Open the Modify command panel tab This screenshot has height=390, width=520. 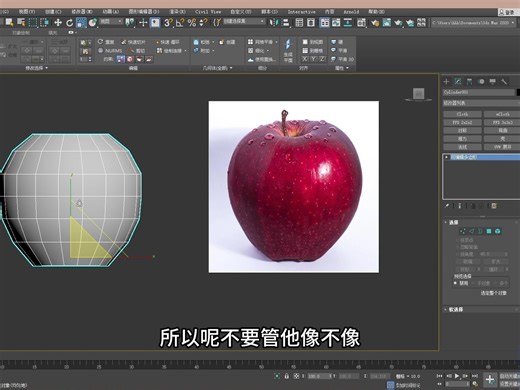[x=458, y=81]
